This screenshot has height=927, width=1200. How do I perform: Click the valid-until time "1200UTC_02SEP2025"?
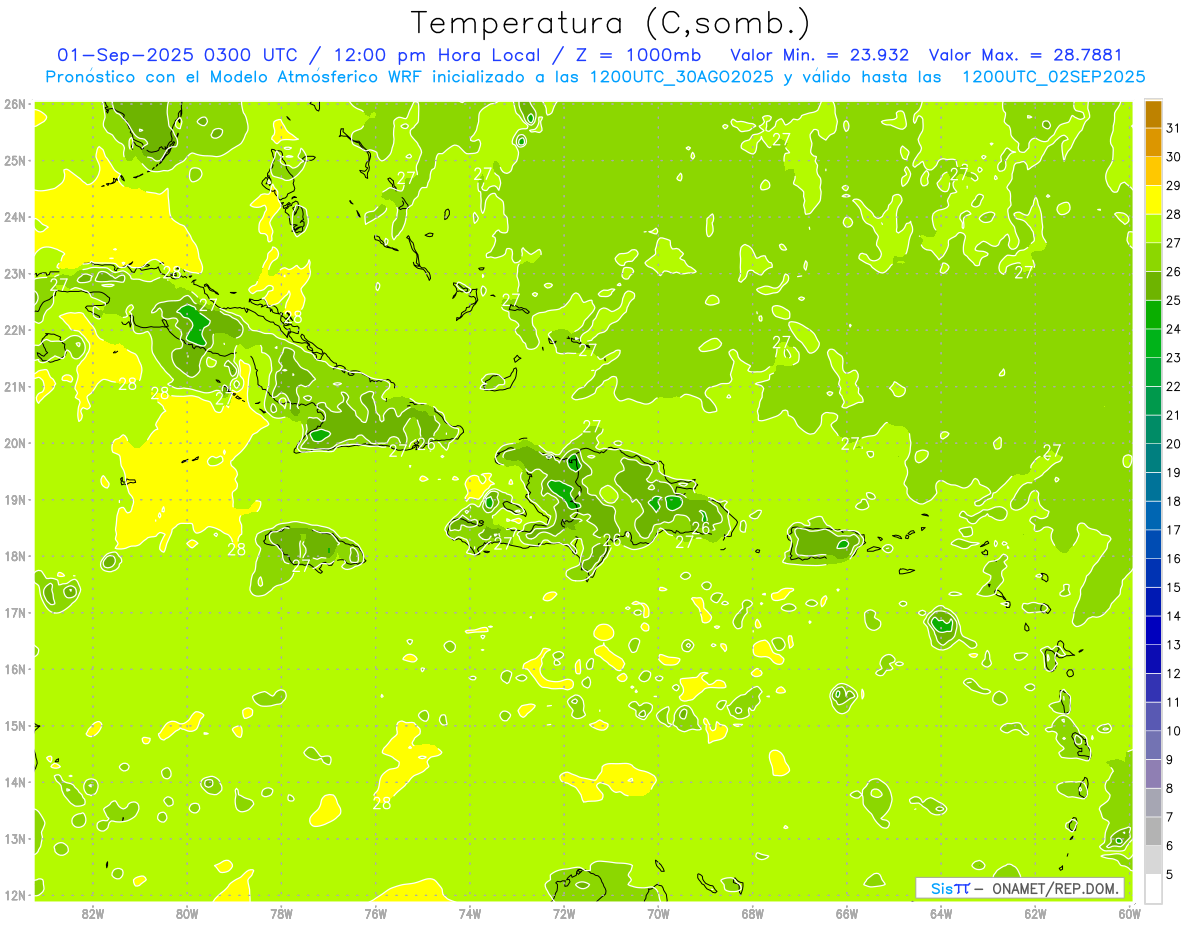click(x=1053, y=77)
